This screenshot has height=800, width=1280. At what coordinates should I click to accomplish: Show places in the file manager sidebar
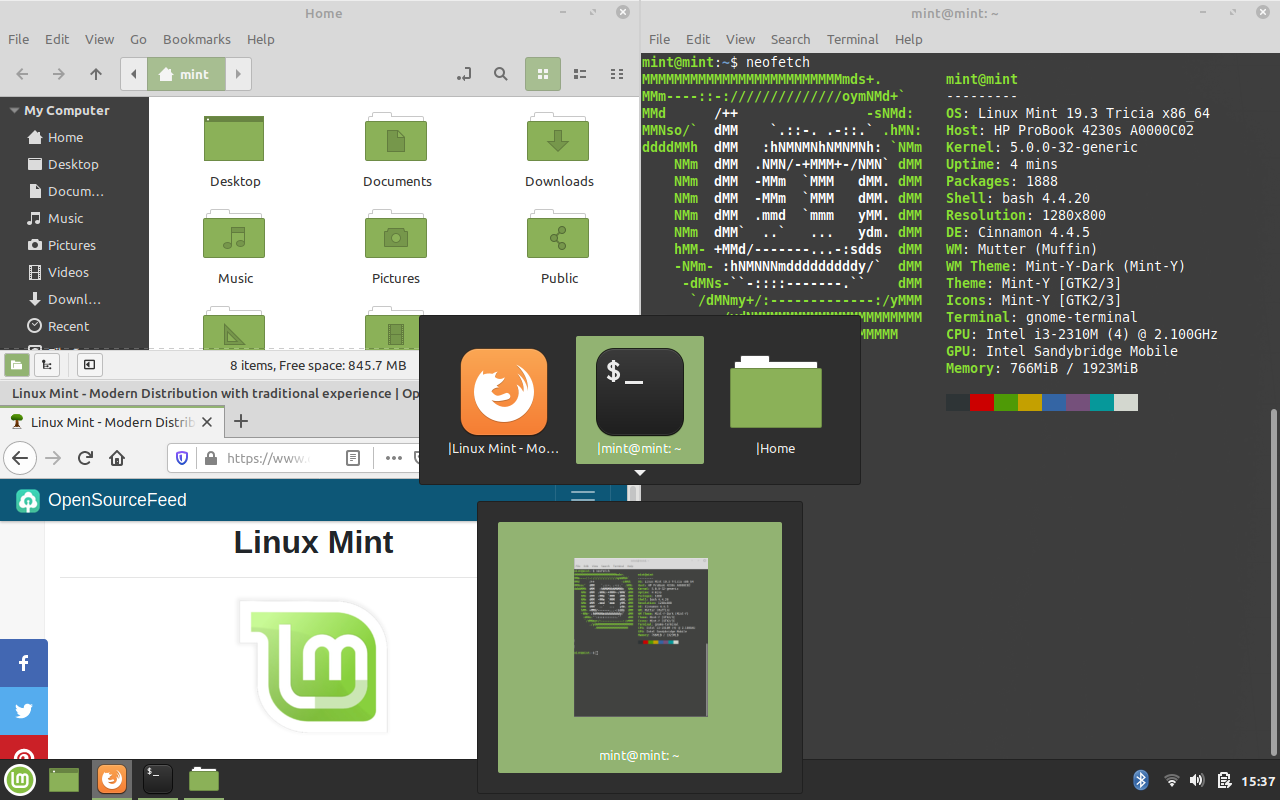pos(17,365)
